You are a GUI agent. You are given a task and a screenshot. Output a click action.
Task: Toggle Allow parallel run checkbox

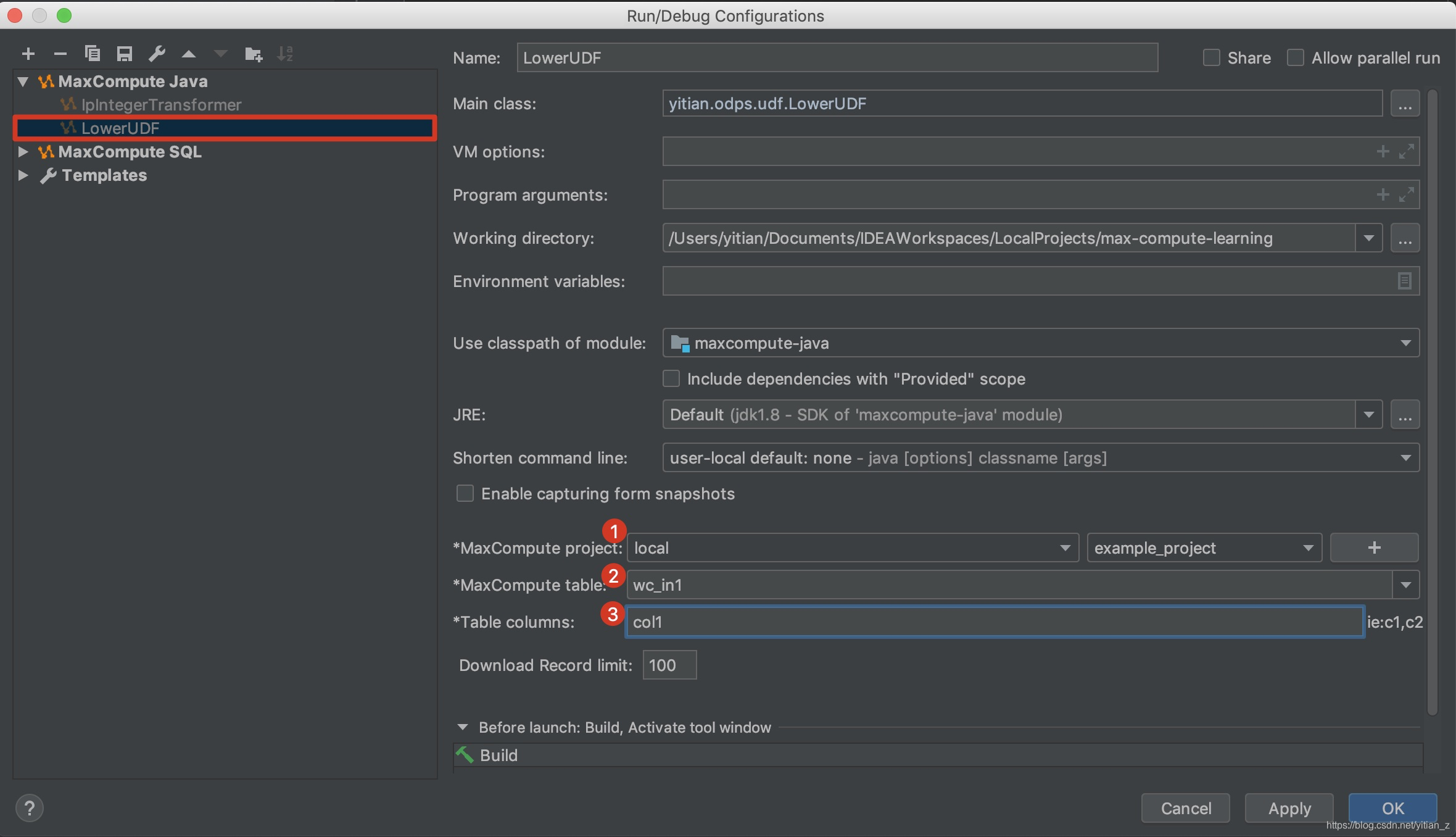[x=1296, y=58]
